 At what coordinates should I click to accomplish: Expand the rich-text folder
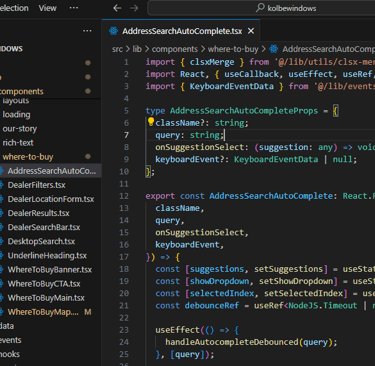pos(18,143)
